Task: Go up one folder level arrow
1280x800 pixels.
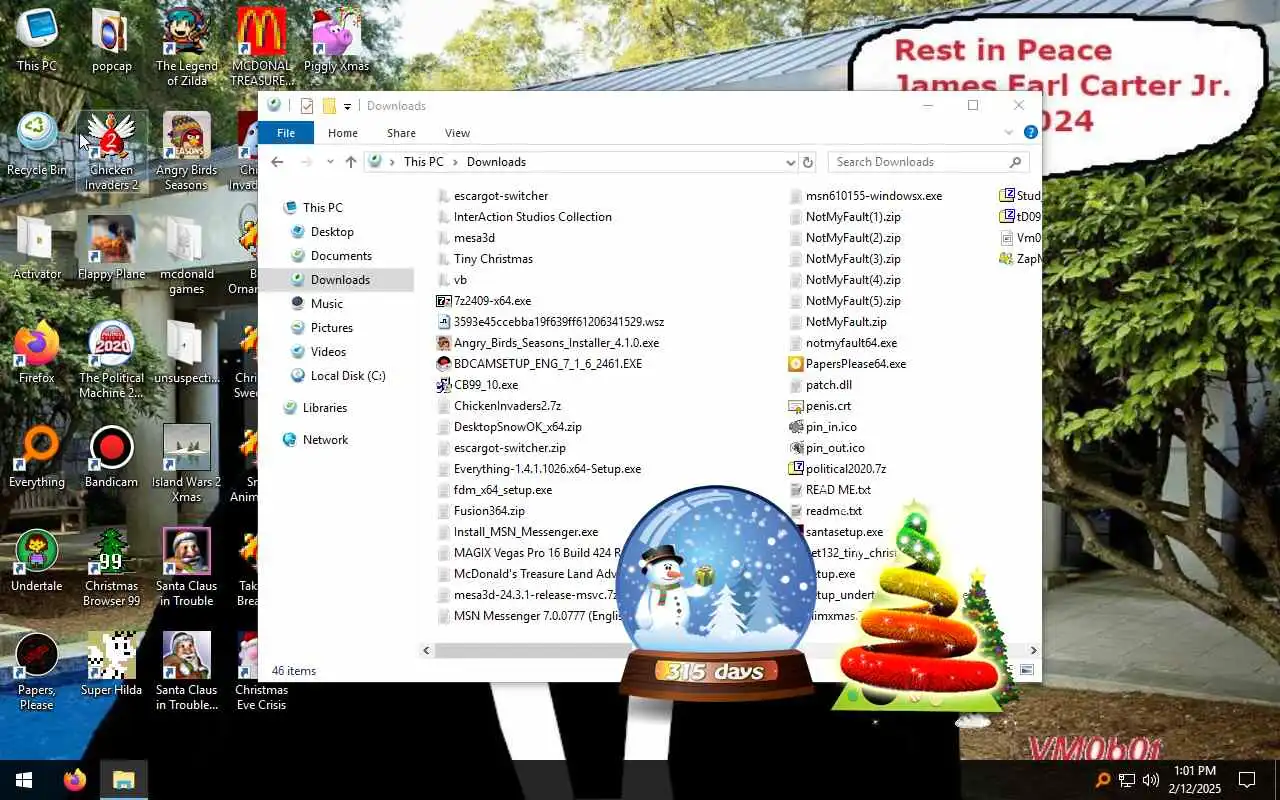Action: pyautogui.click(x=351, y=162)
